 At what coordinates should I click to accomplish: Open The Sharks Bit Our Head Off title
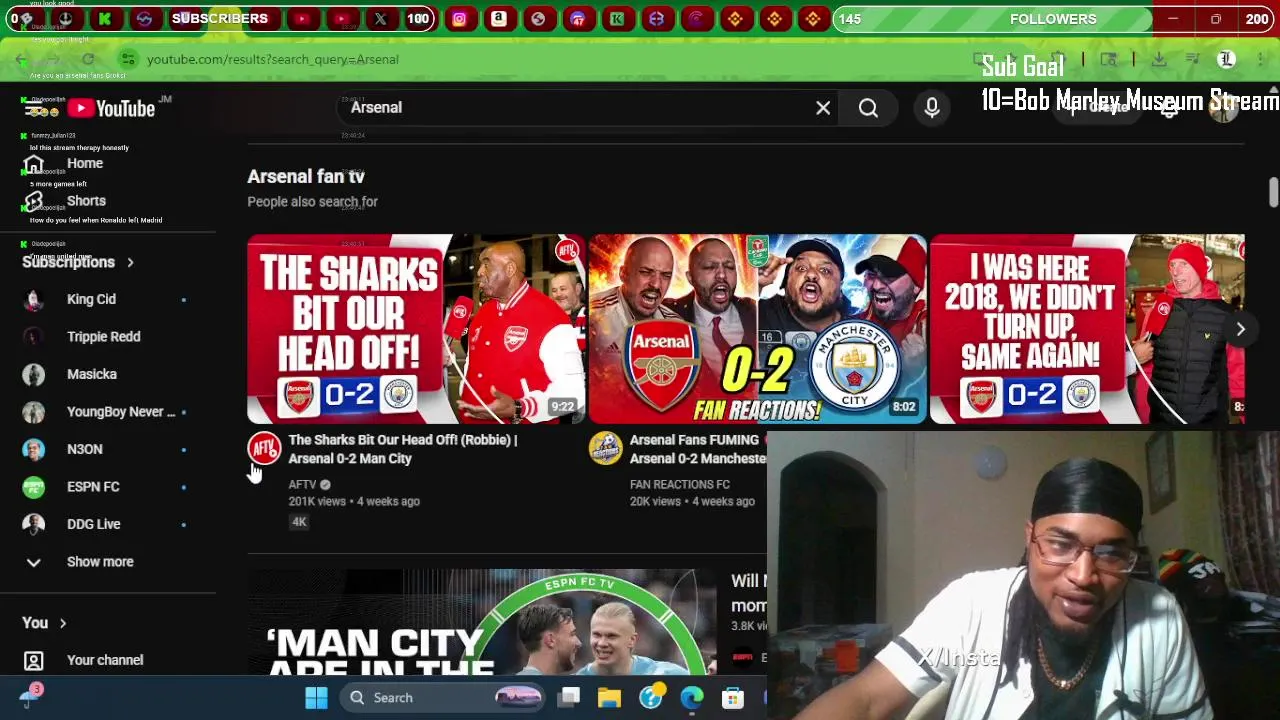click(x=402, y=449)
